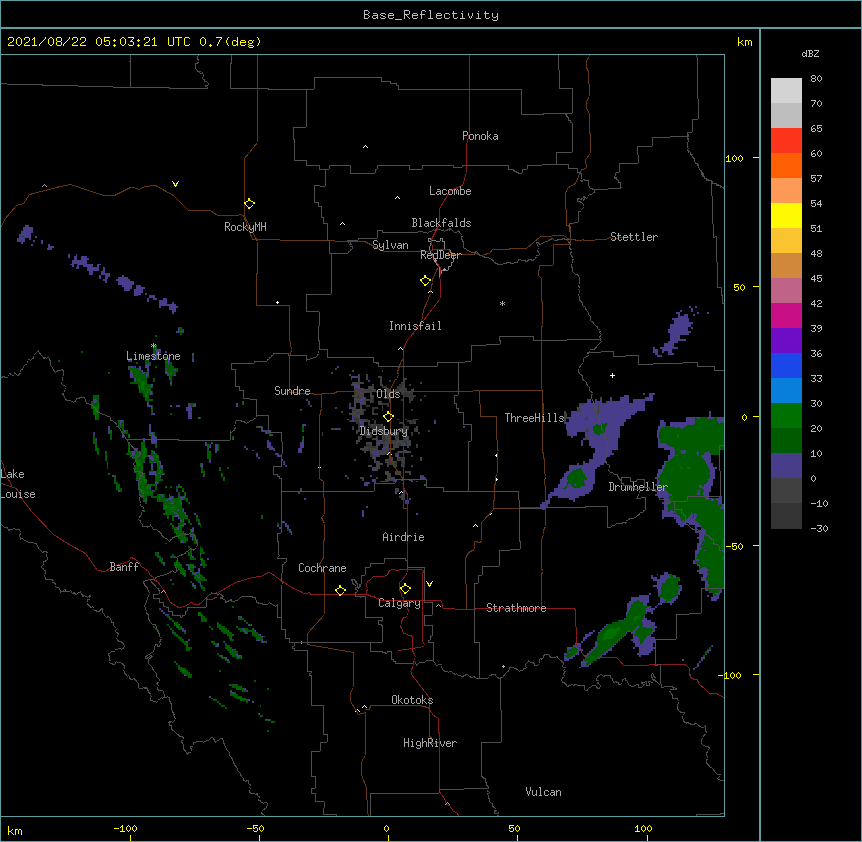Image resolution: width=862 pixels, height=842 pixels.
Task: Click the Didsbury town label
Action: click(x=383, y=431)
